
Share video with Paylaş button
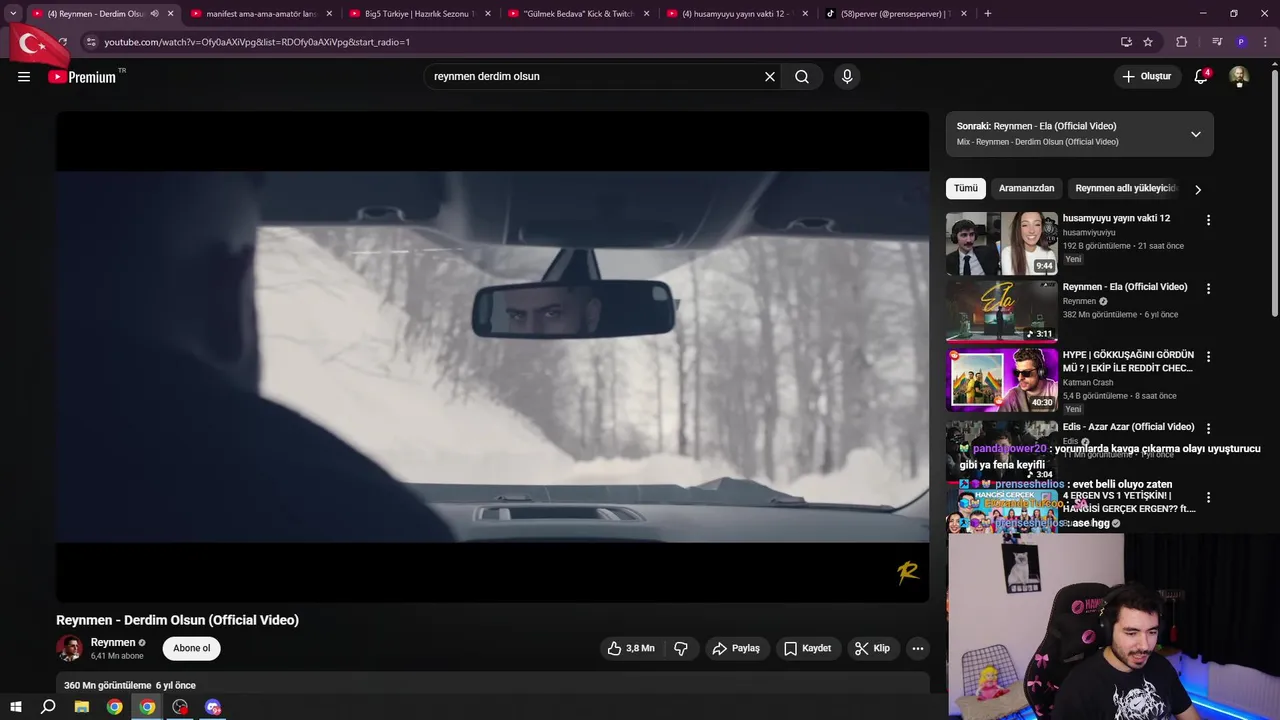[736, 648]
